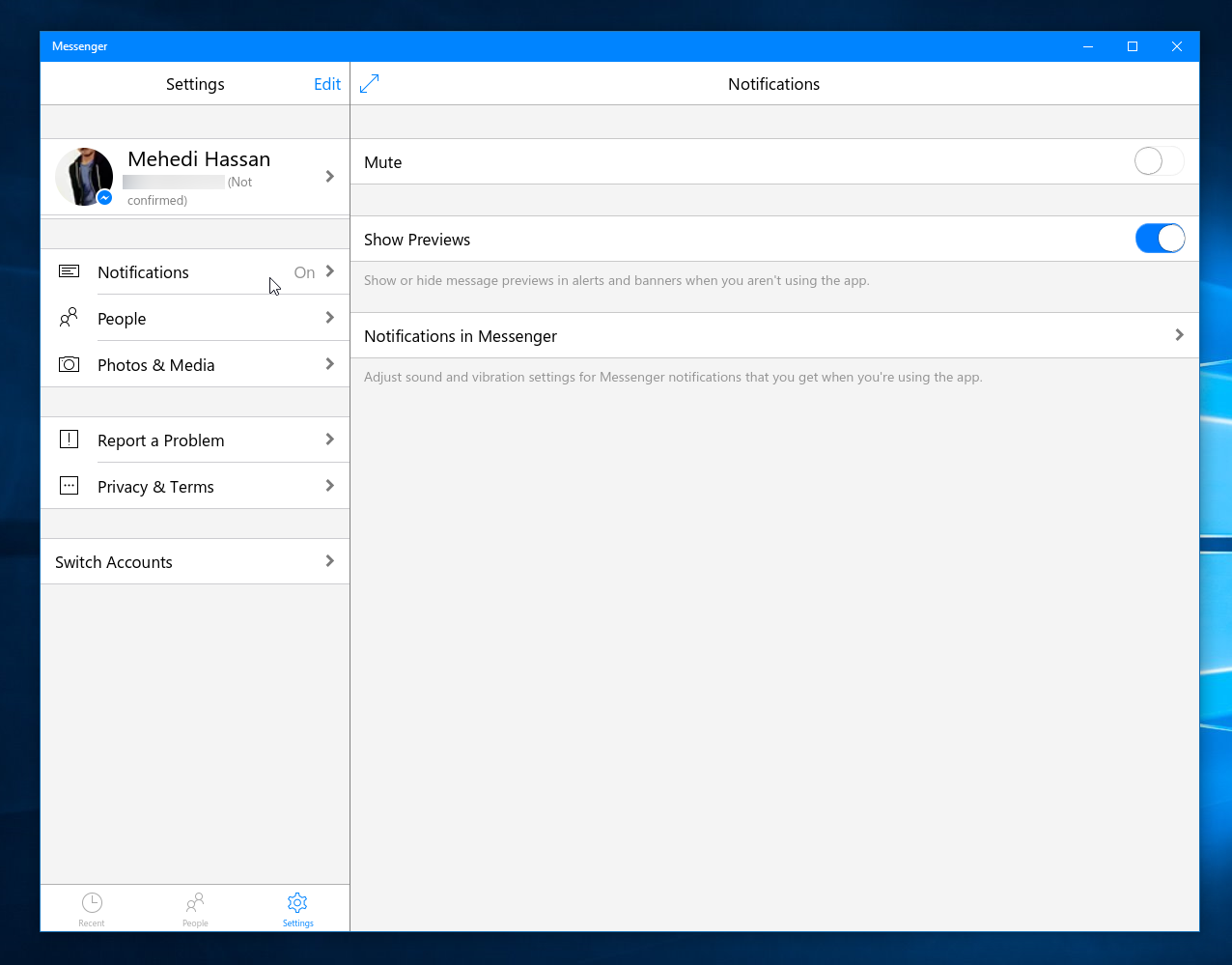Click the Mute label text

(x=382, y=162)
